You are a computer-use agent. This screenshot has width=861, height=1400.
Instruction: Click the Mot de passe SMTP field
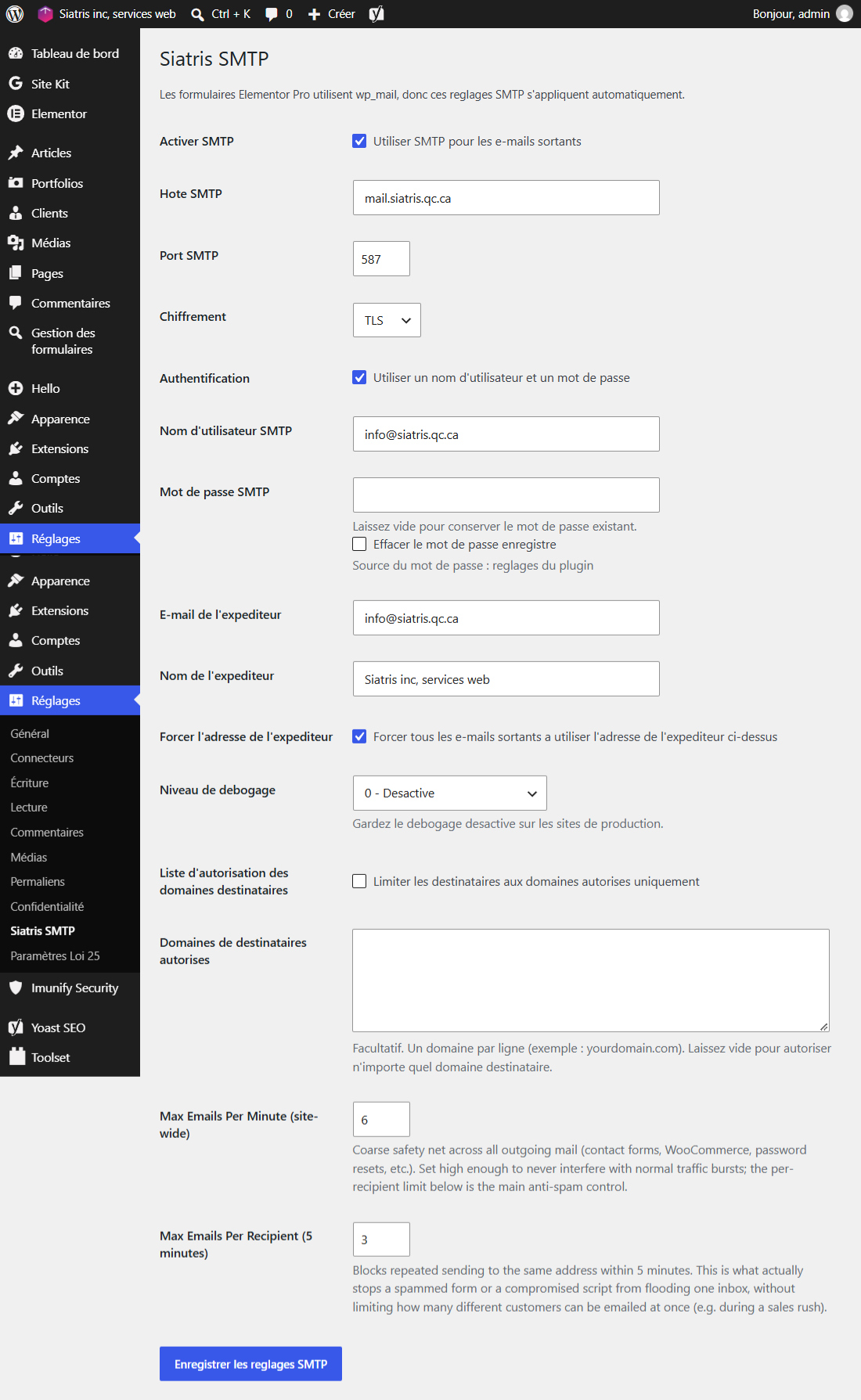coord(506,495)
